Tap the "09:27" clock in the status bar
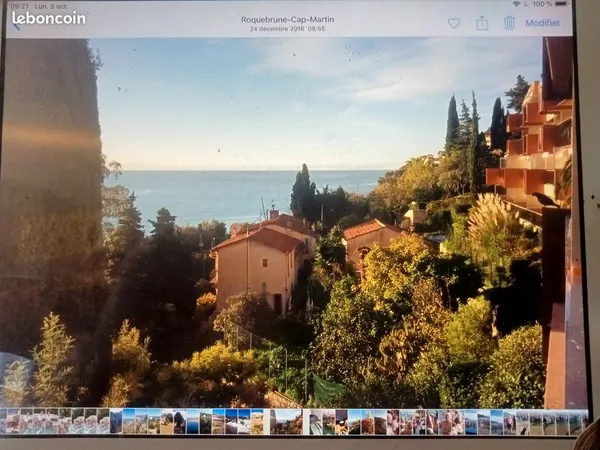The width and height of the screenshot is (600, 450). pos(19,6)
